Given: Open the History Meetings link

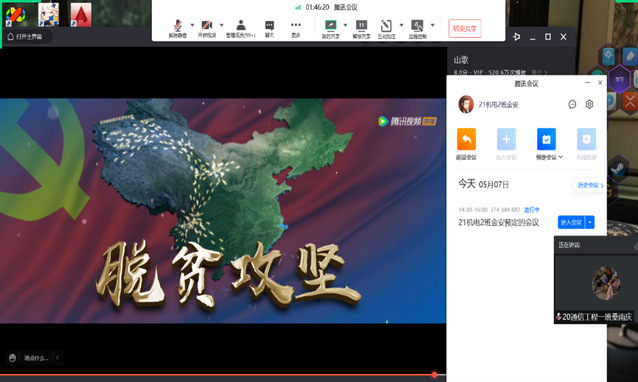Looking at the screenshot, I should 588,185.
